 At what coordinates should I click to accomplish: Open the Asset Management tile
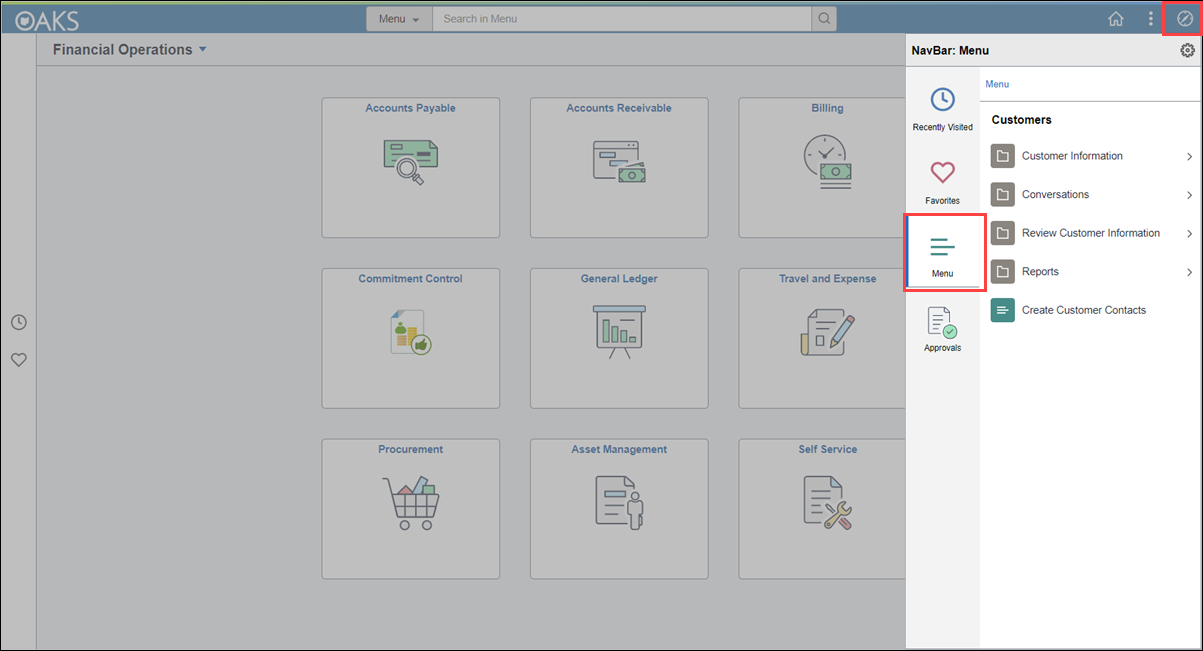[619, 509]
